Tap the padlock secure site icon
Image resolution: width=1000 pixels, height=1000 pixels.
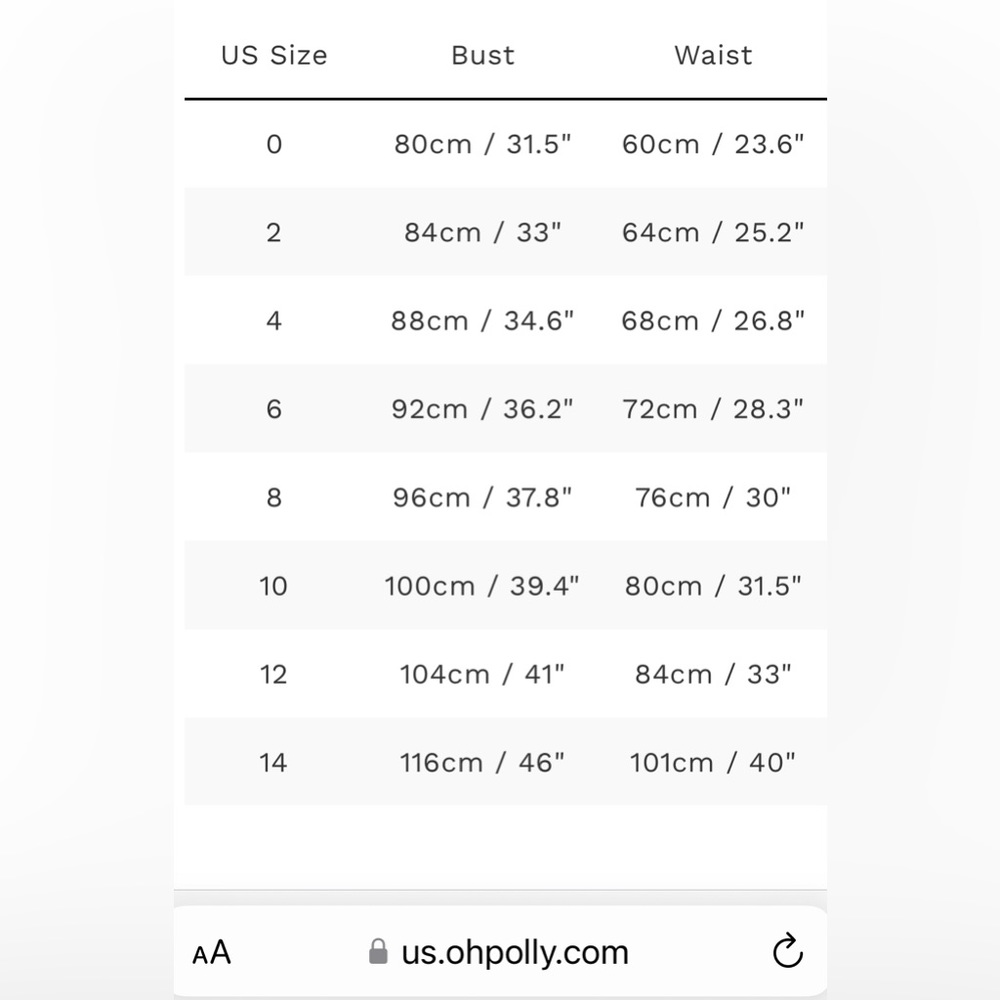coord(378,952)
